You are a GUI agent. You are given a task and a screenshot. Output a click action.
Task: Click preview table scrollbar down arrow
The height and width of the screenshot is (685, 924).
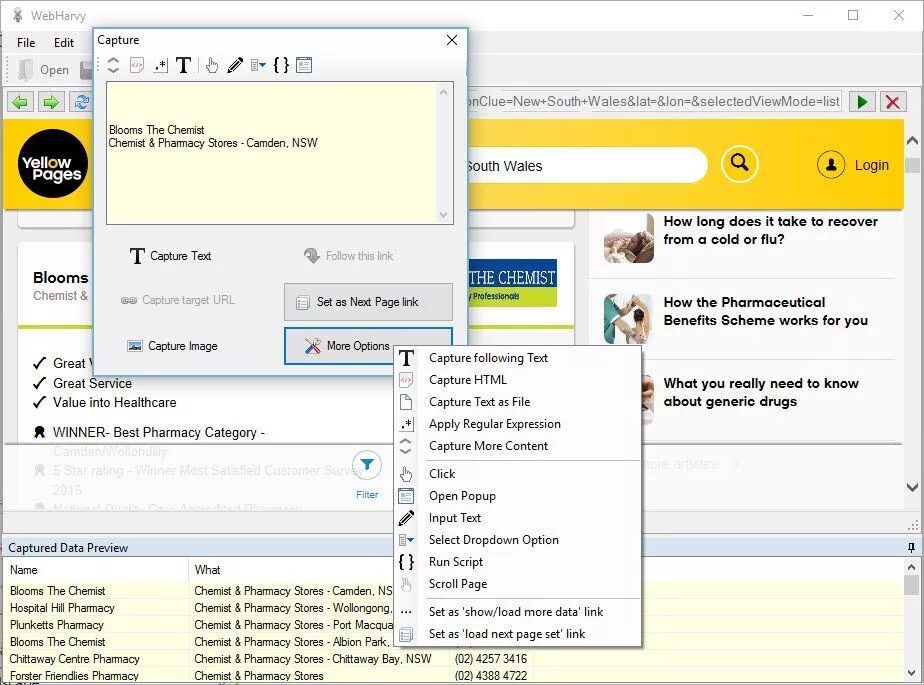point(911,673)
